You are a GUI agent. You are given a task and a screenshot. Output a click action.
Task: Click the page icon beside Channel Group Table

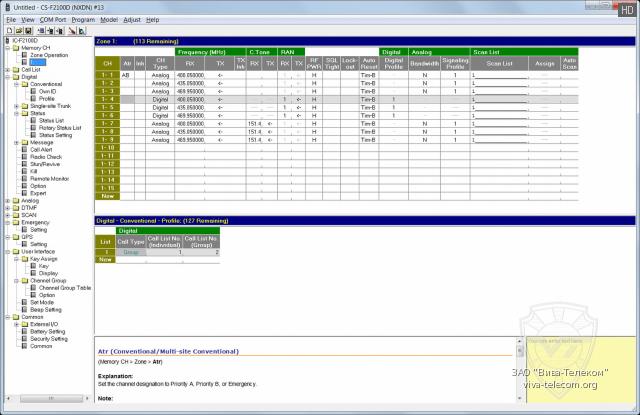point(33,288)
